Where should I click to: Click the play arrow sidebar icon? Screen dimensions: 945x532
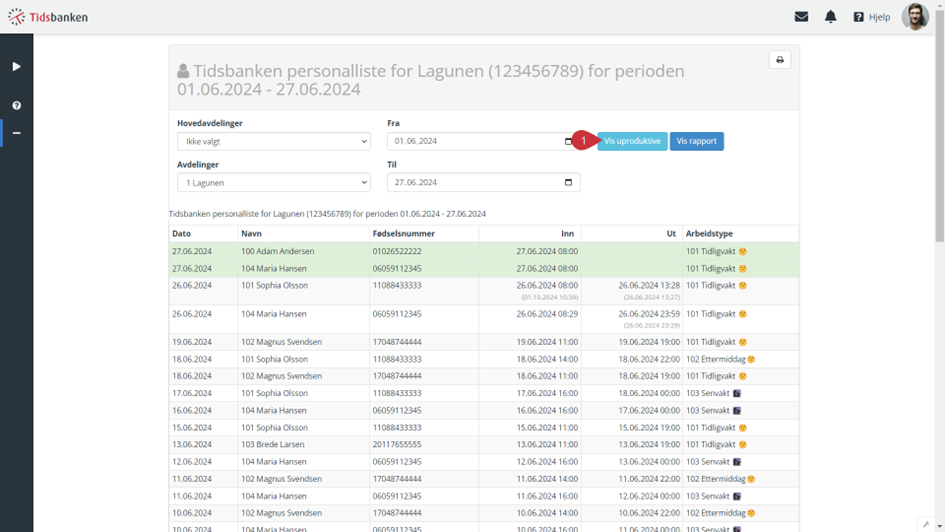pyautogui.click(x=16, y=66)
